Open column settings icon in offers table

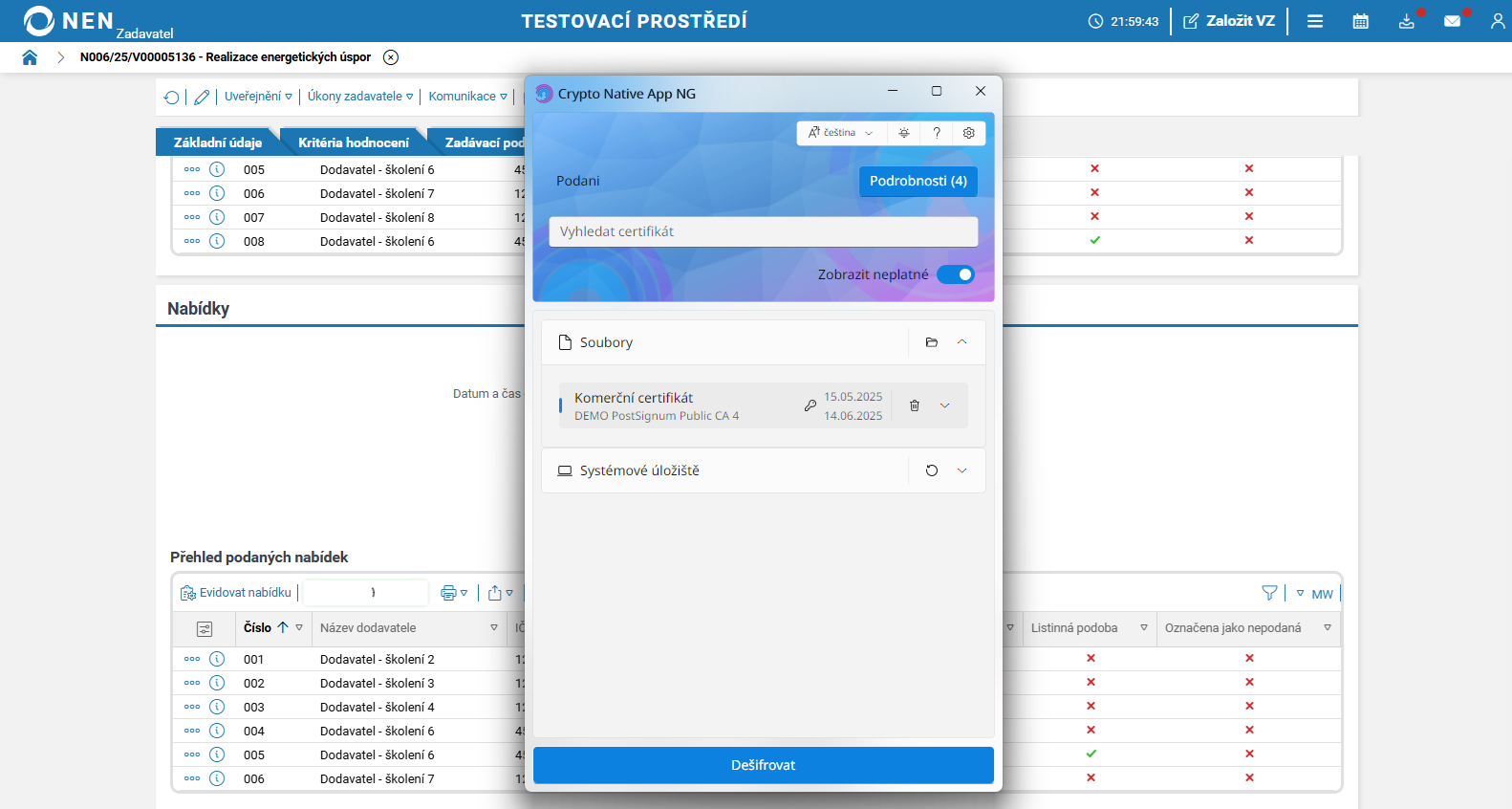coord(205,628)
